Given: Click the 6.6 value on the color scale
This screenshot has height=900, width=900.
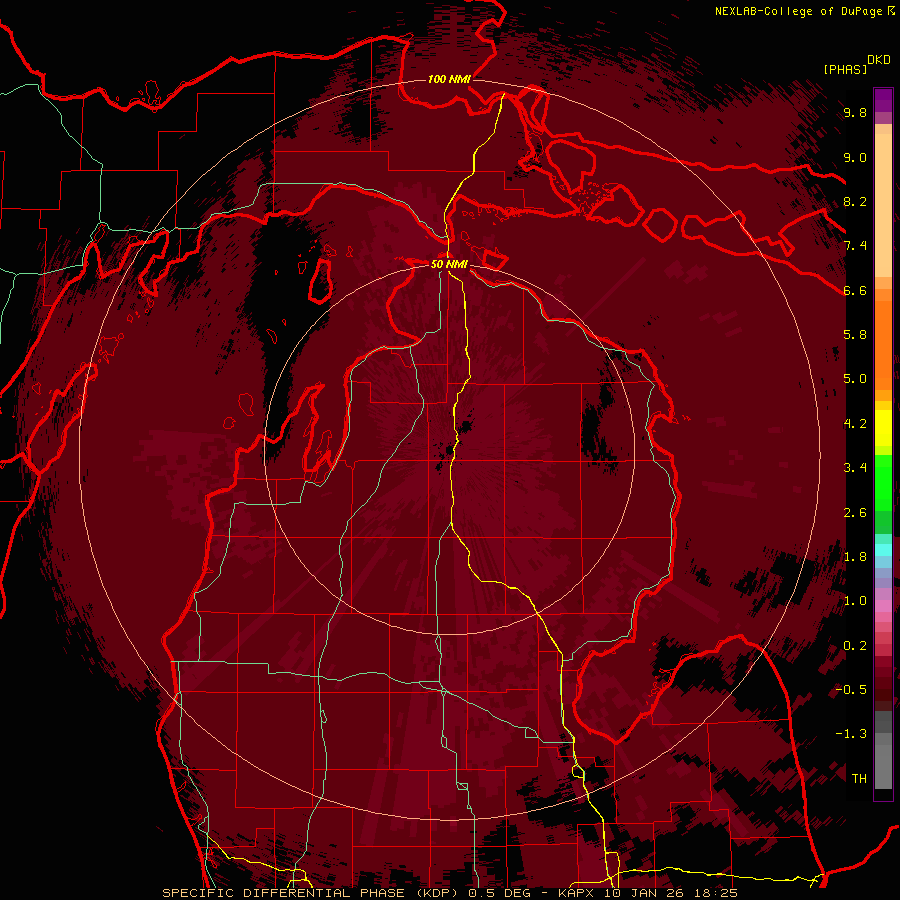Looking at the screenshot, I should pyautogui.click(x=855, y=290).
